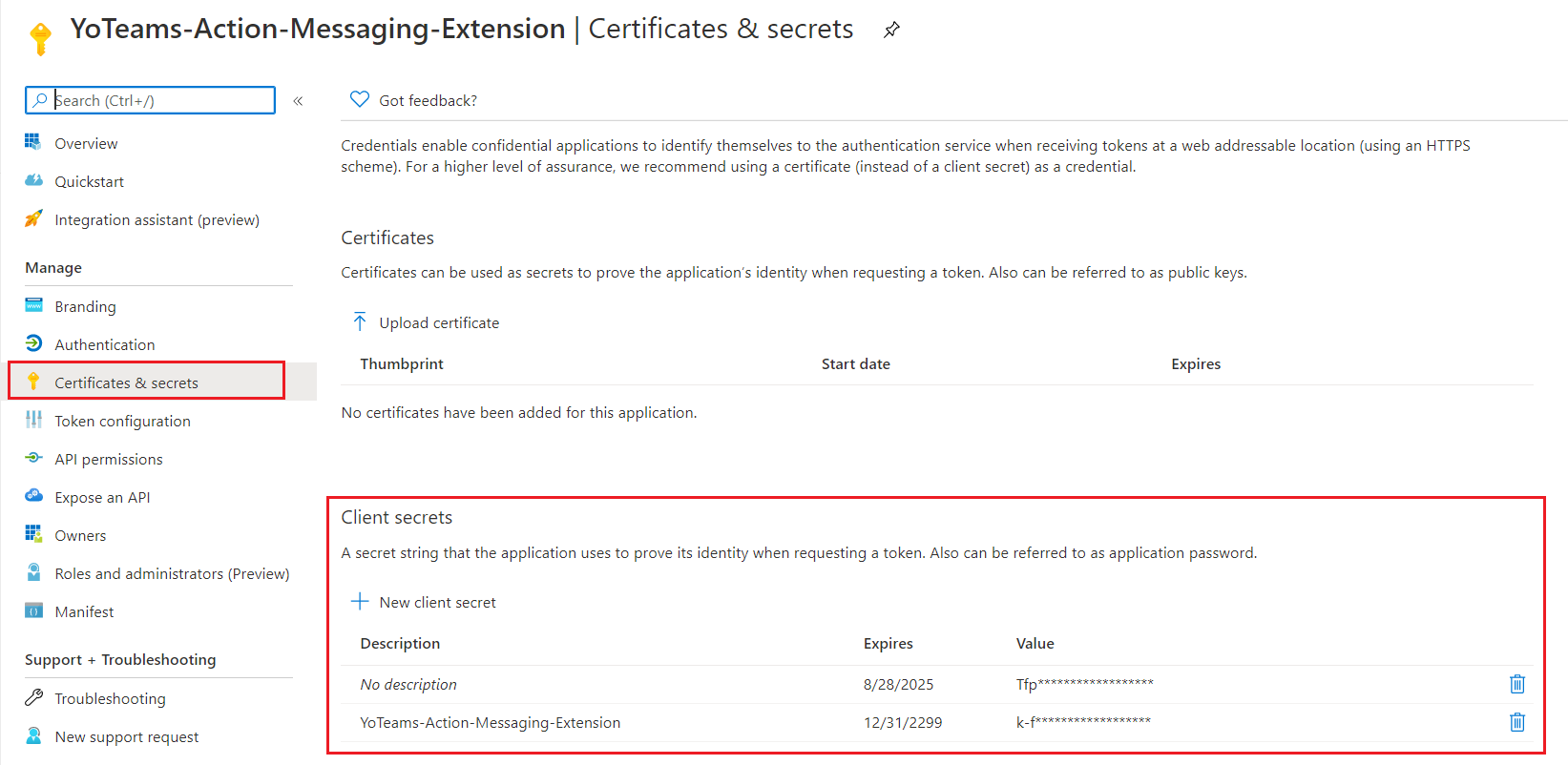This screenshot has height=765, width=1568.
Task: Delete the YoTeams-Action-Messaging-Extension secret
Action: pyautogui.click(x=1516, y=722)
